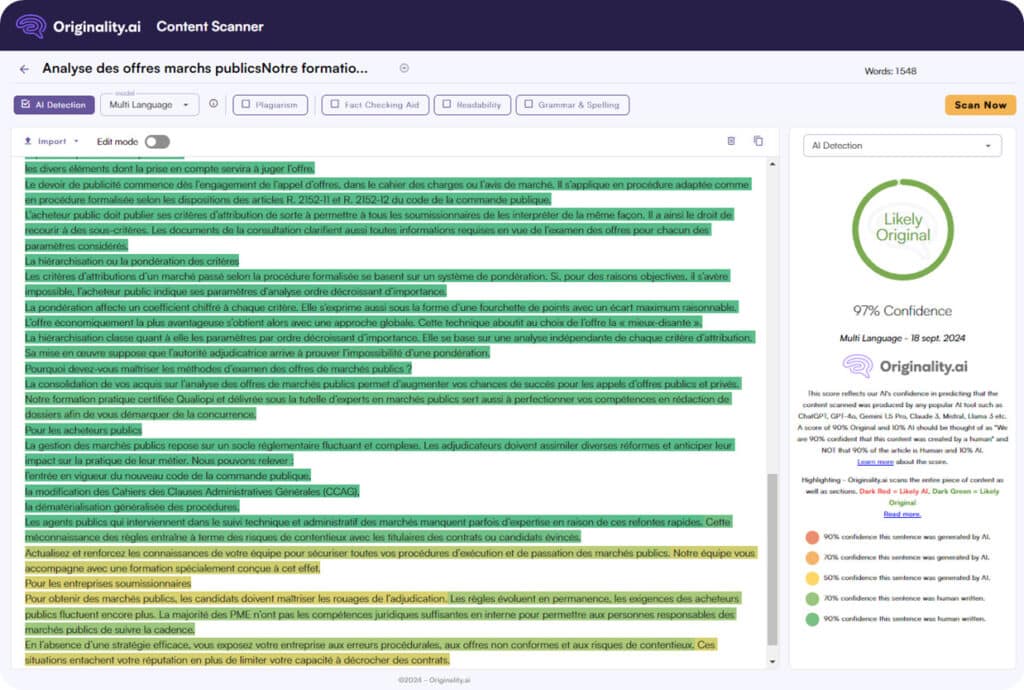Image resolution: width=1024 pixels, height=690 pixels.
Task: Click the Originality.ai brain logo in the header
Action: [x=31, y=27]
